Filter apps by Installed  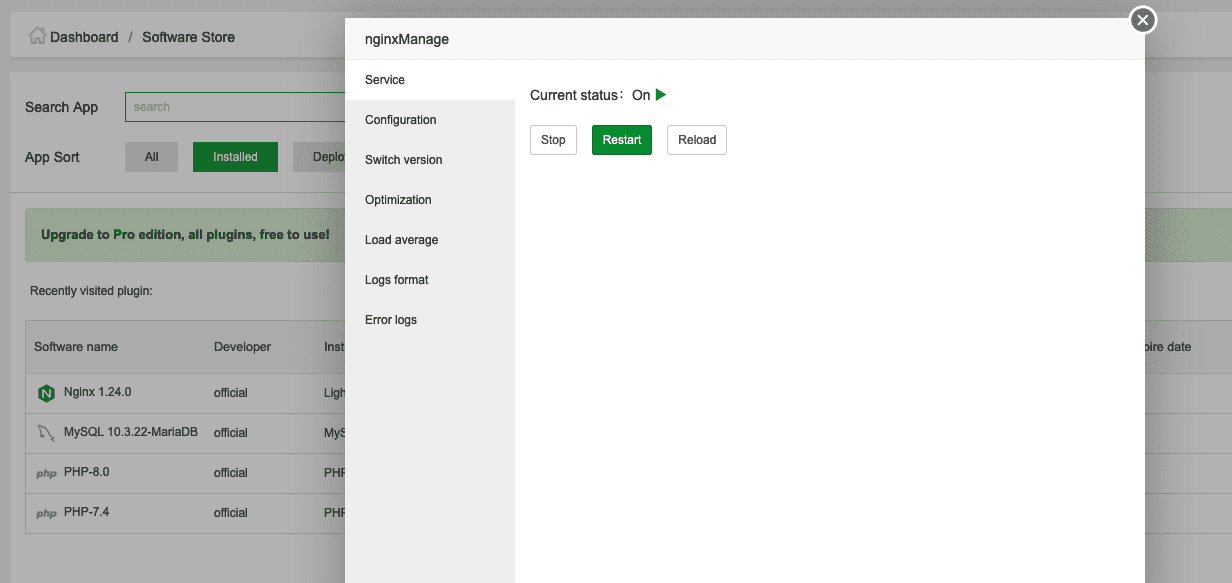[235, 157]
